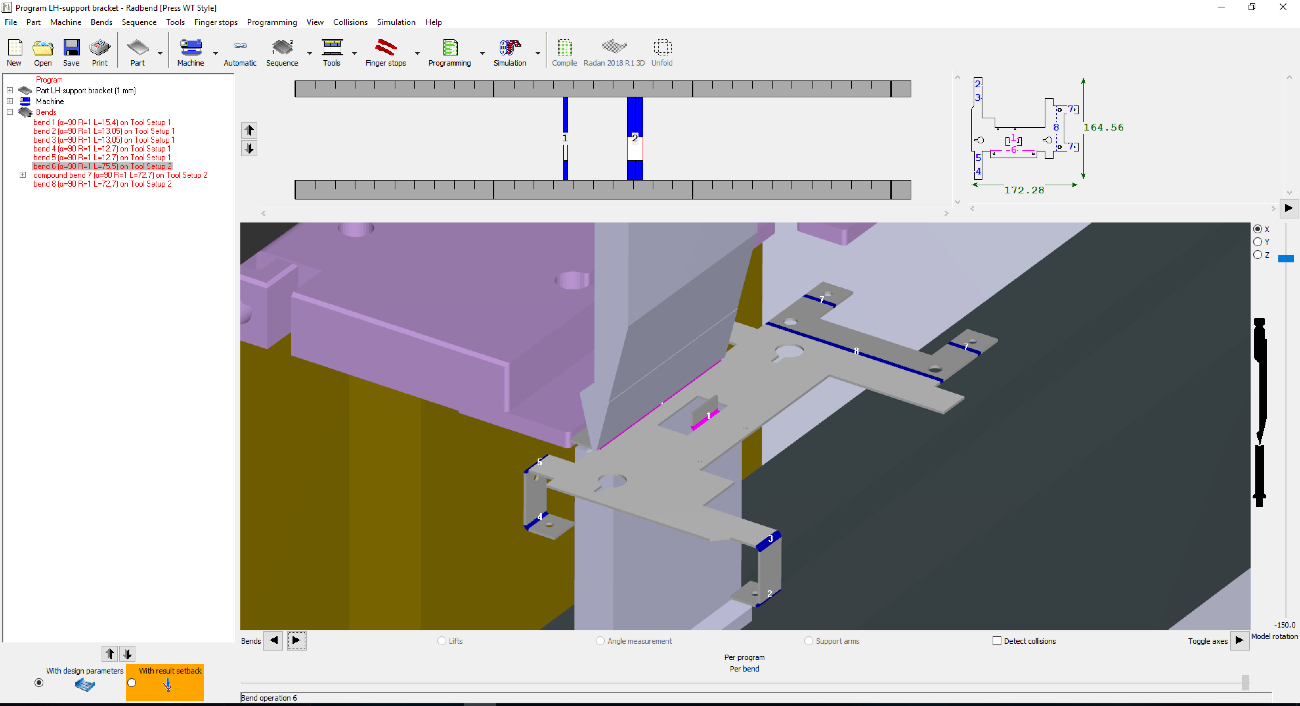Open the Sequence toolbar dropdown arrow
The height and width of the screenshot is (706, 1300).
click(x=309, y=52)
